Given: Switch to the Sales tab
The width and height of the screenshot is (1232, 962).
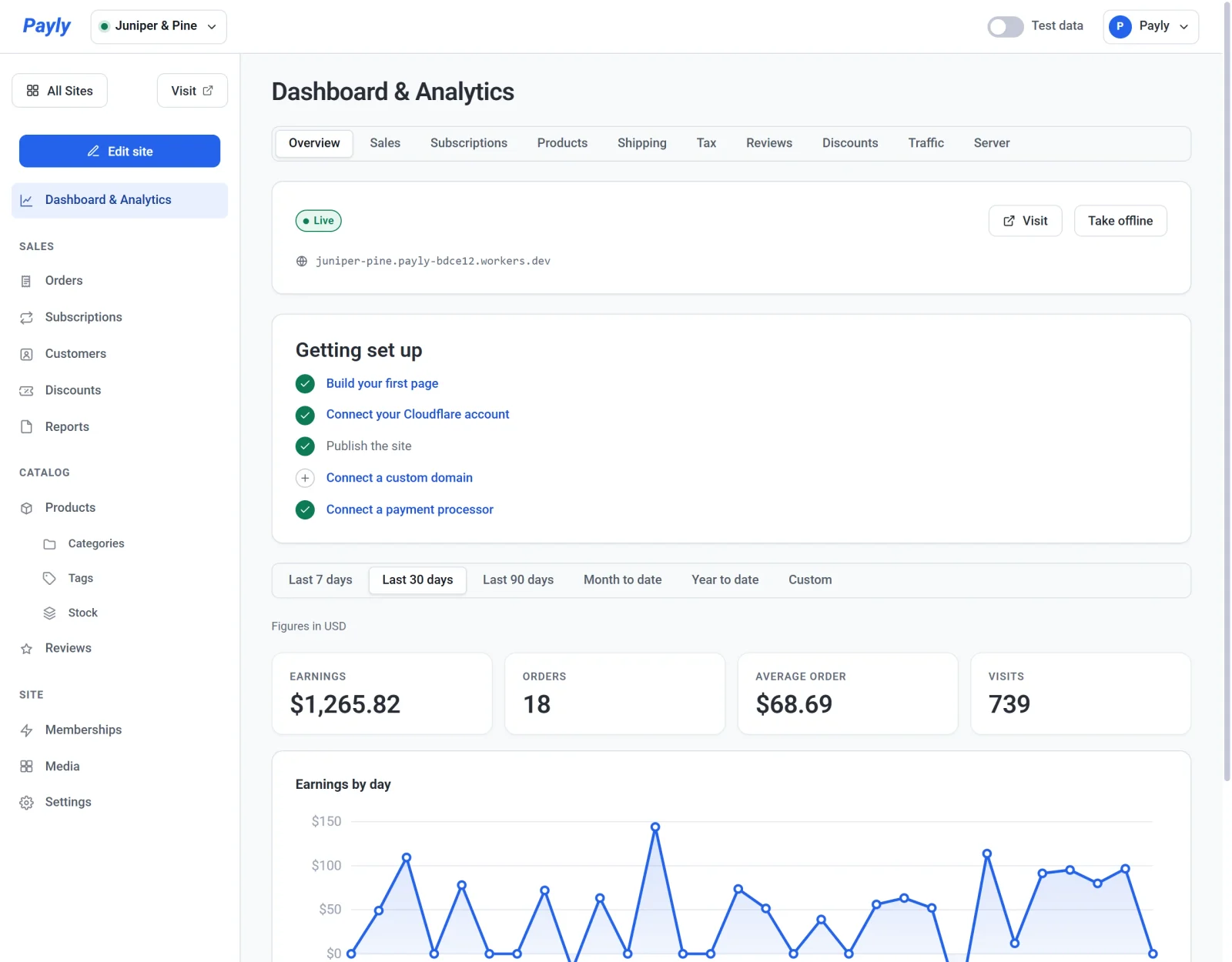Looking at the screenshot, I should (385, 143).
